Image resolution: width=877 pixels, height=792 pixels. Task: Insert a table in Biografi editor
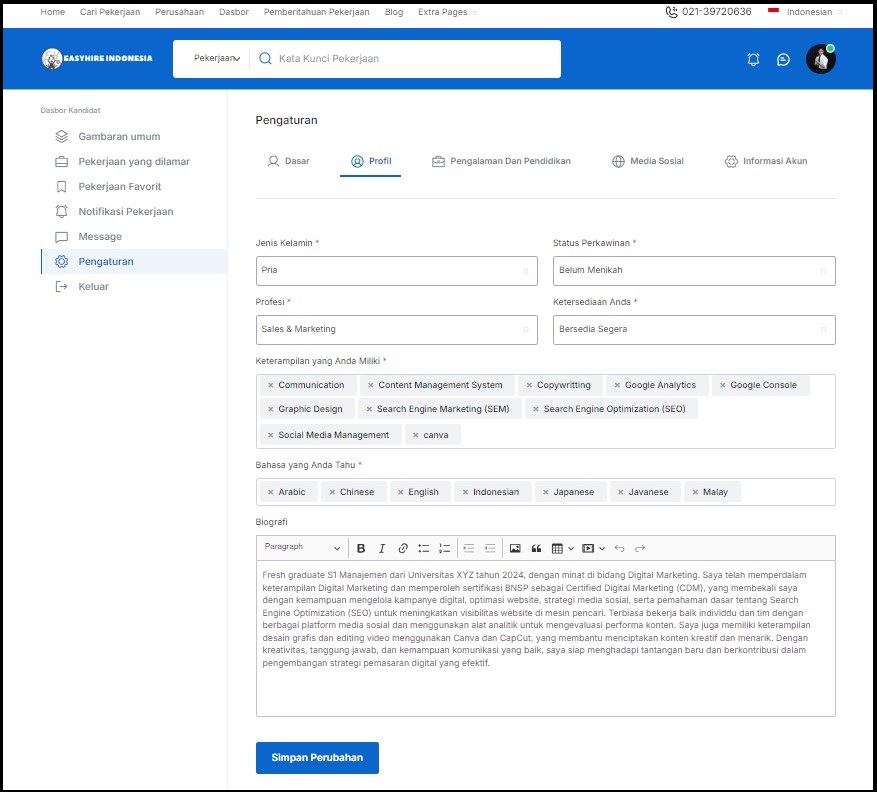pos(557,548)
